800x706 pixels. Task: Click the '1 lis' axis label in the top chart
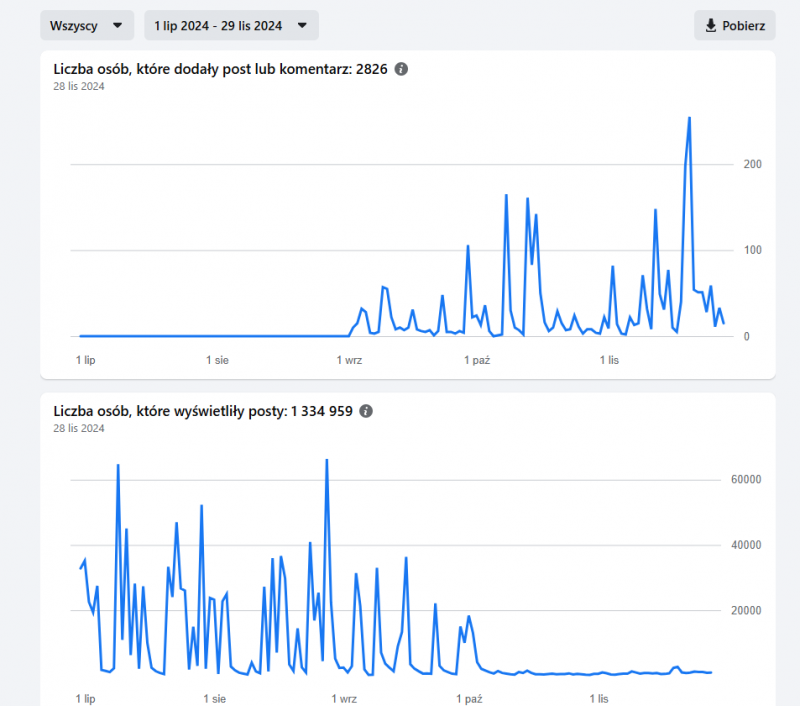click(x=609, y=359)
